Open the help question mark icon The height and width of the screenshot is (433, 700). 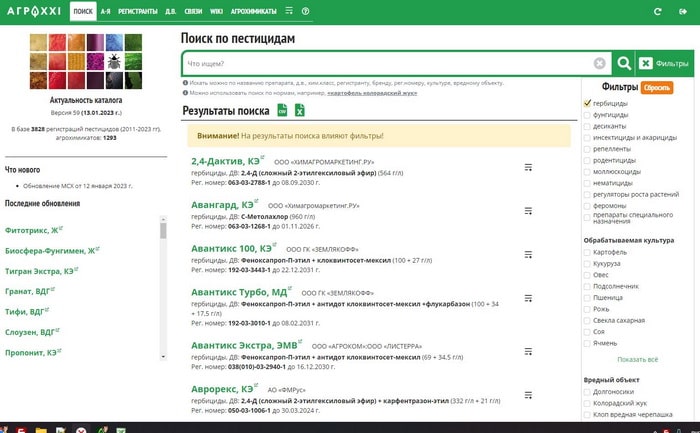coord(305,11)
